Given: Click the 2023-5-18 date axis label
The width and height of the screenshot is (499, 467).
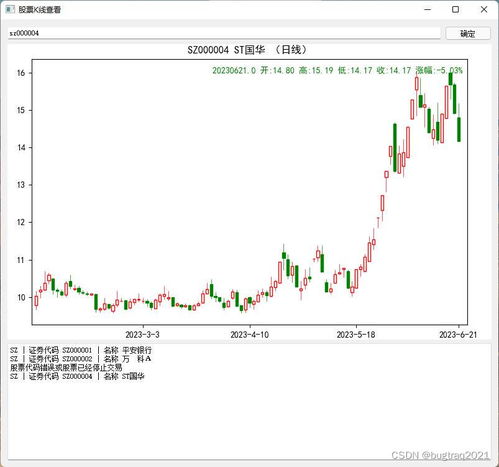Looking at the screenshot, I should tap(356, 334).
